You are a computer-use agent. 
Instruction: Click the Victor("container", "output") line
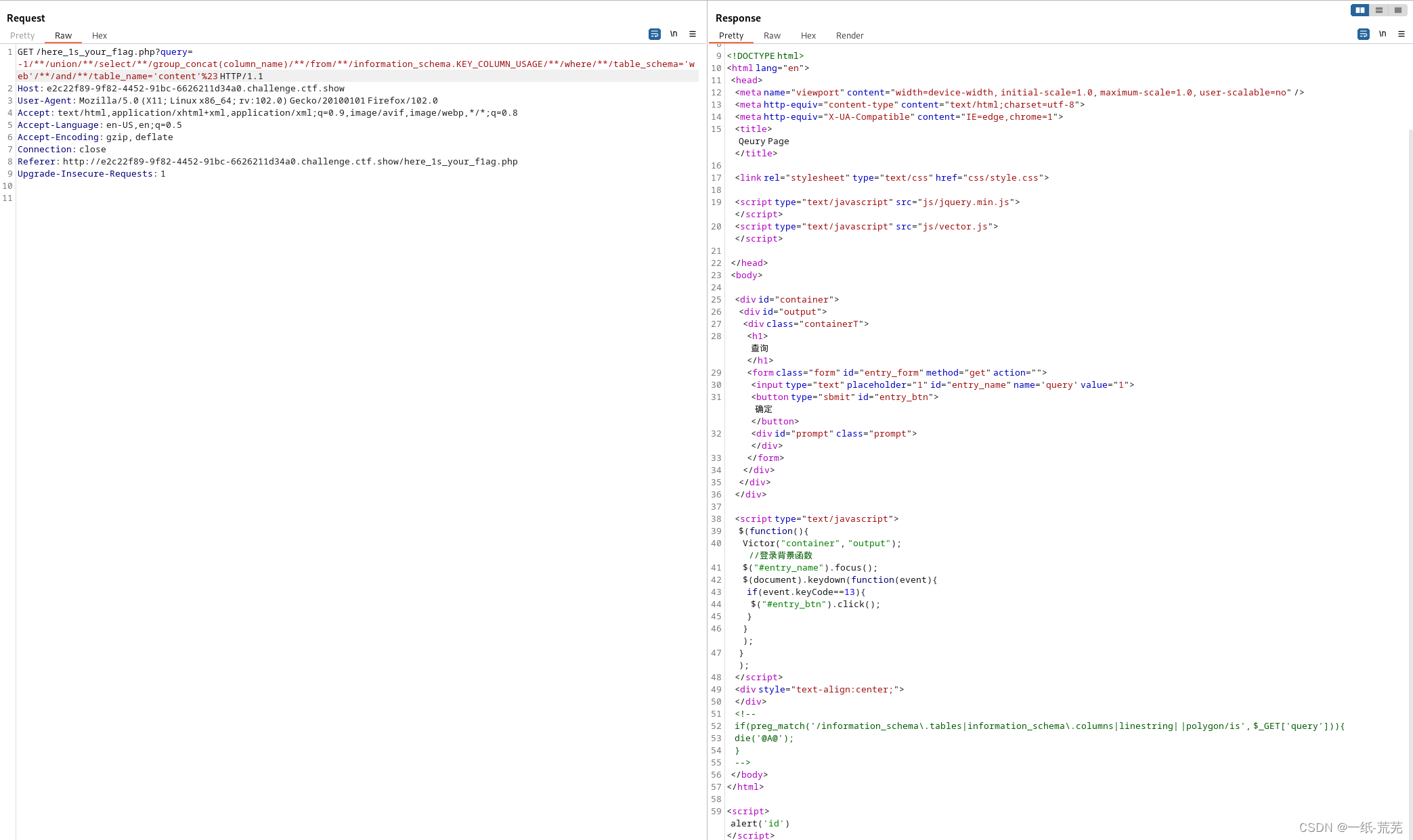[822, 544]
